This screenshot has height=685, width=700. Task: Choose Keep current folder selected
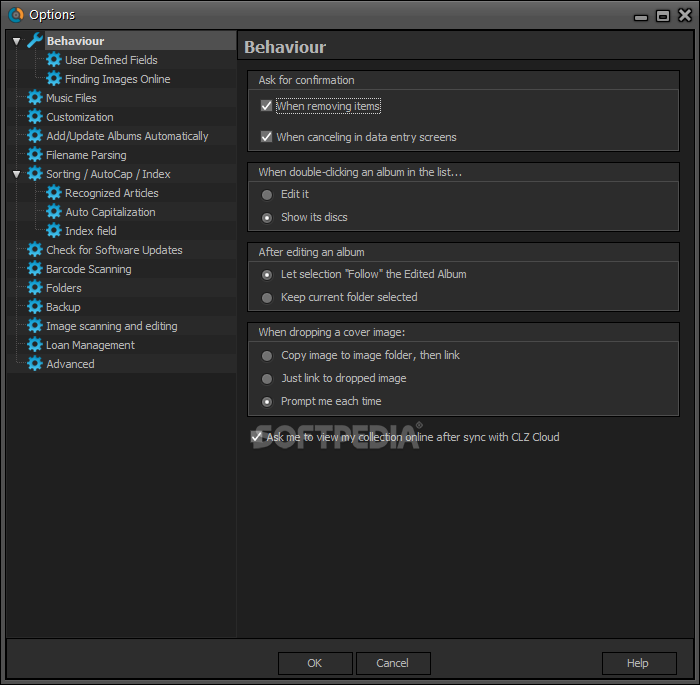267,297
